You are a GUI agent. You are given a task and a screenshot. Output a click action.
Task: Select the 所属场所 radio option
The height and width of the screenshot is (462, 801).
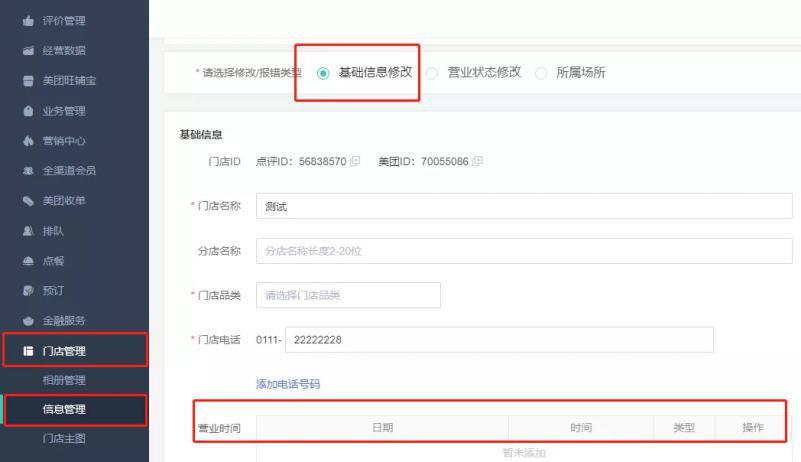540,73
